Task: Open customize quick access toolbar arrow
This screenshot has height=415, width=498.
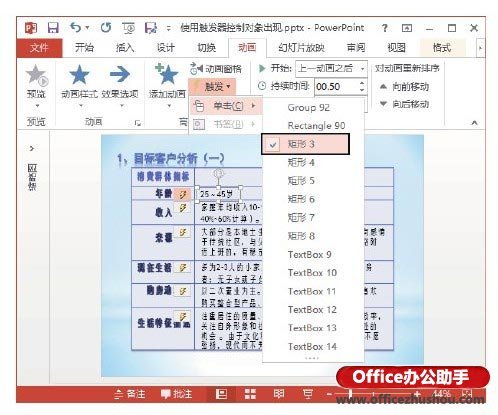Action: pyautogui.click(x=169, y=28)
